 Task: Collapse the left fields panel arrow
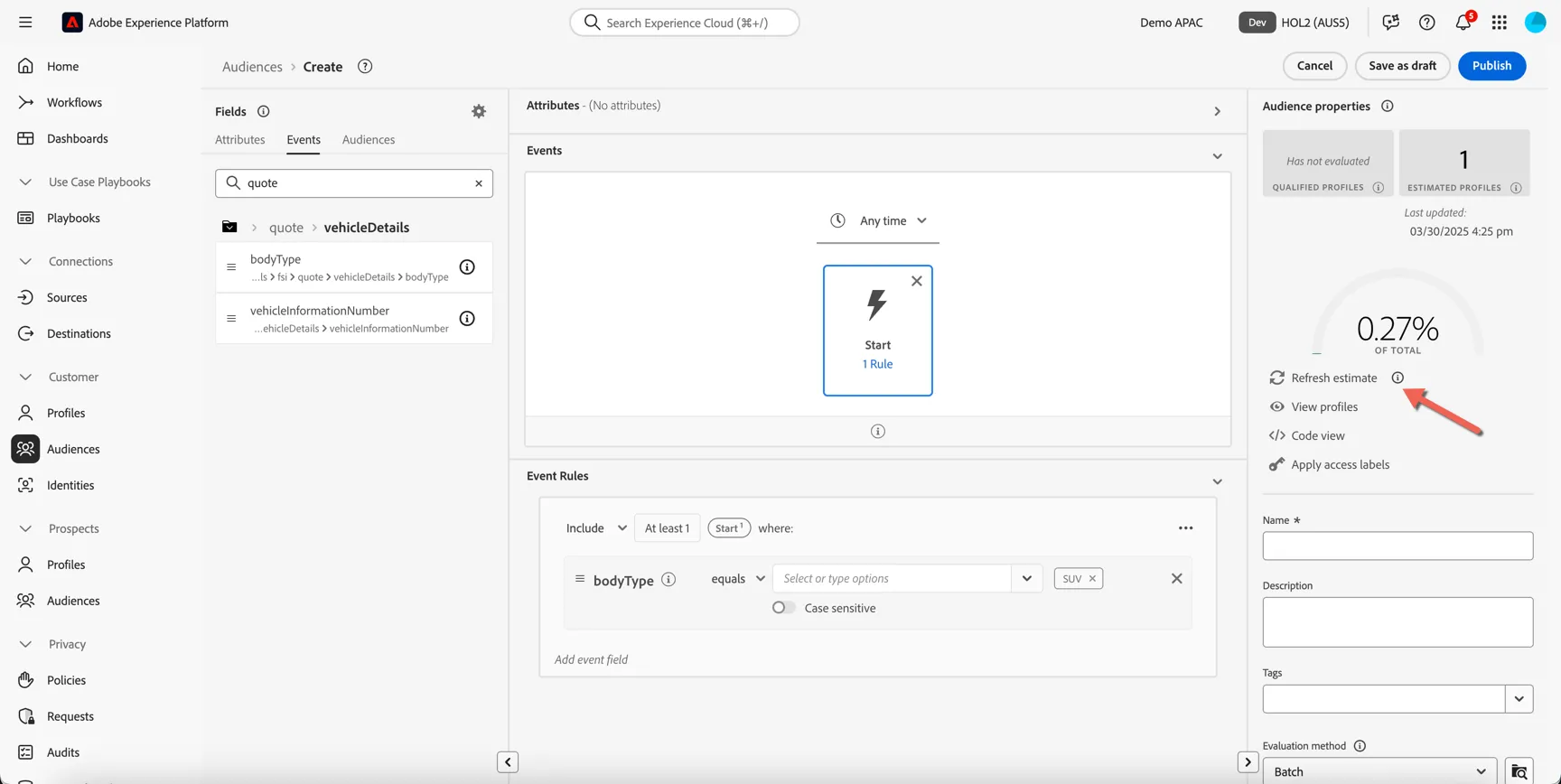[508, 762]
